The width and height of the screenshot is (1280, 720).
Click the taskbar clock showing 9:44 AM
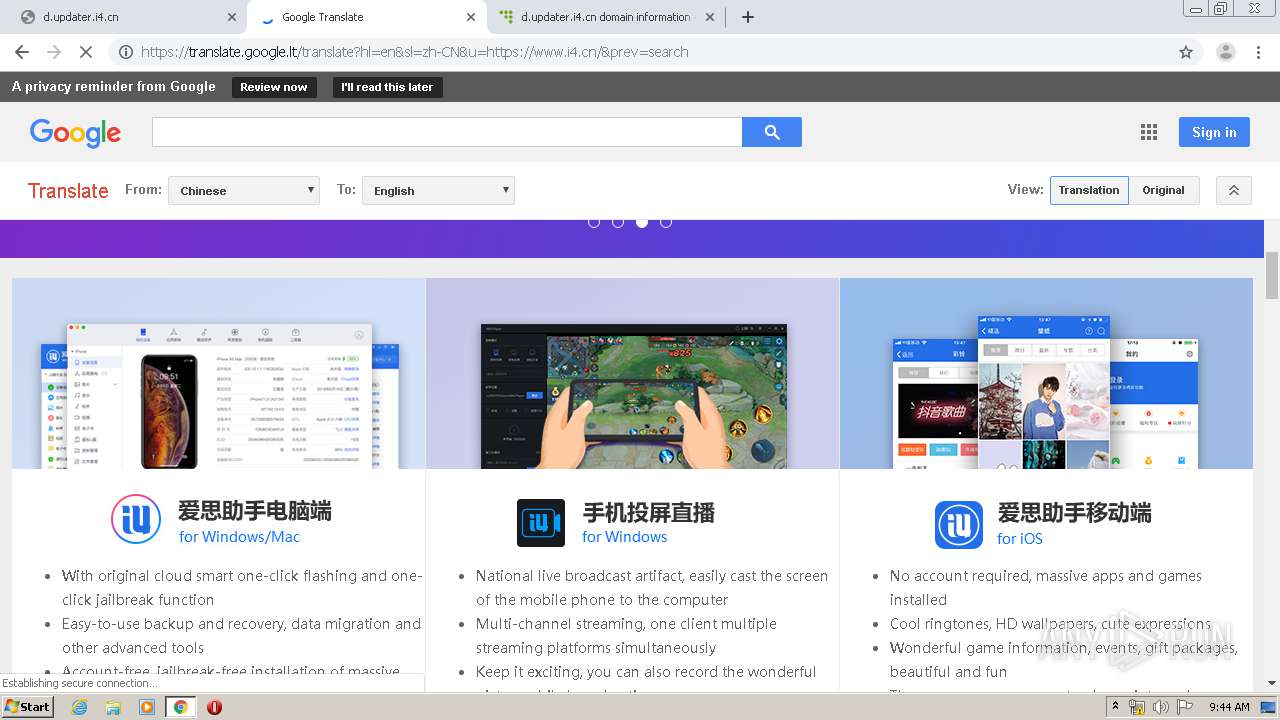[x=1229, y=707]
